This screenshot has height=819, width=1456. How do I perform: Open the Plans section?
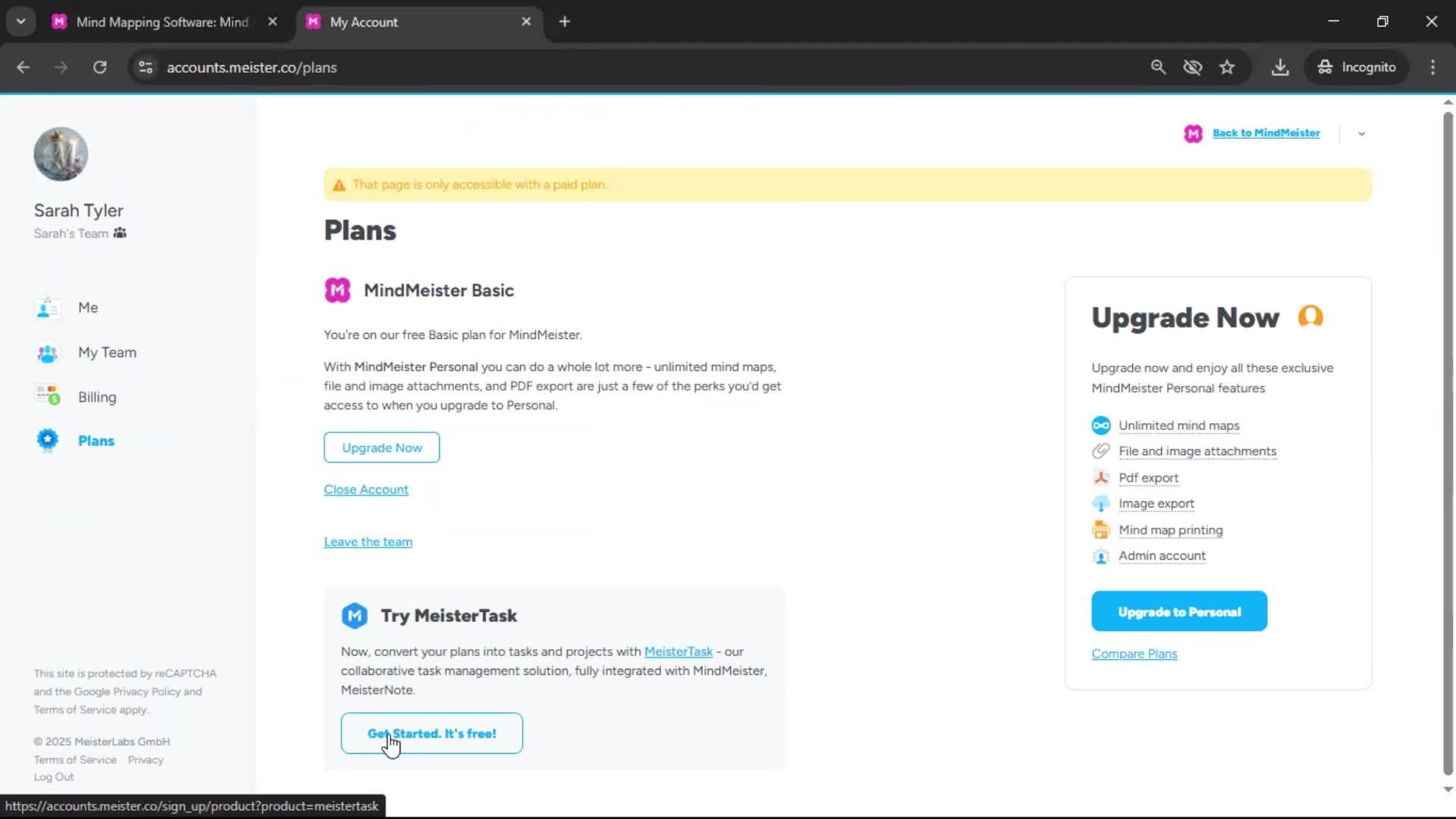pyautogui.click(x=96, y=441)
